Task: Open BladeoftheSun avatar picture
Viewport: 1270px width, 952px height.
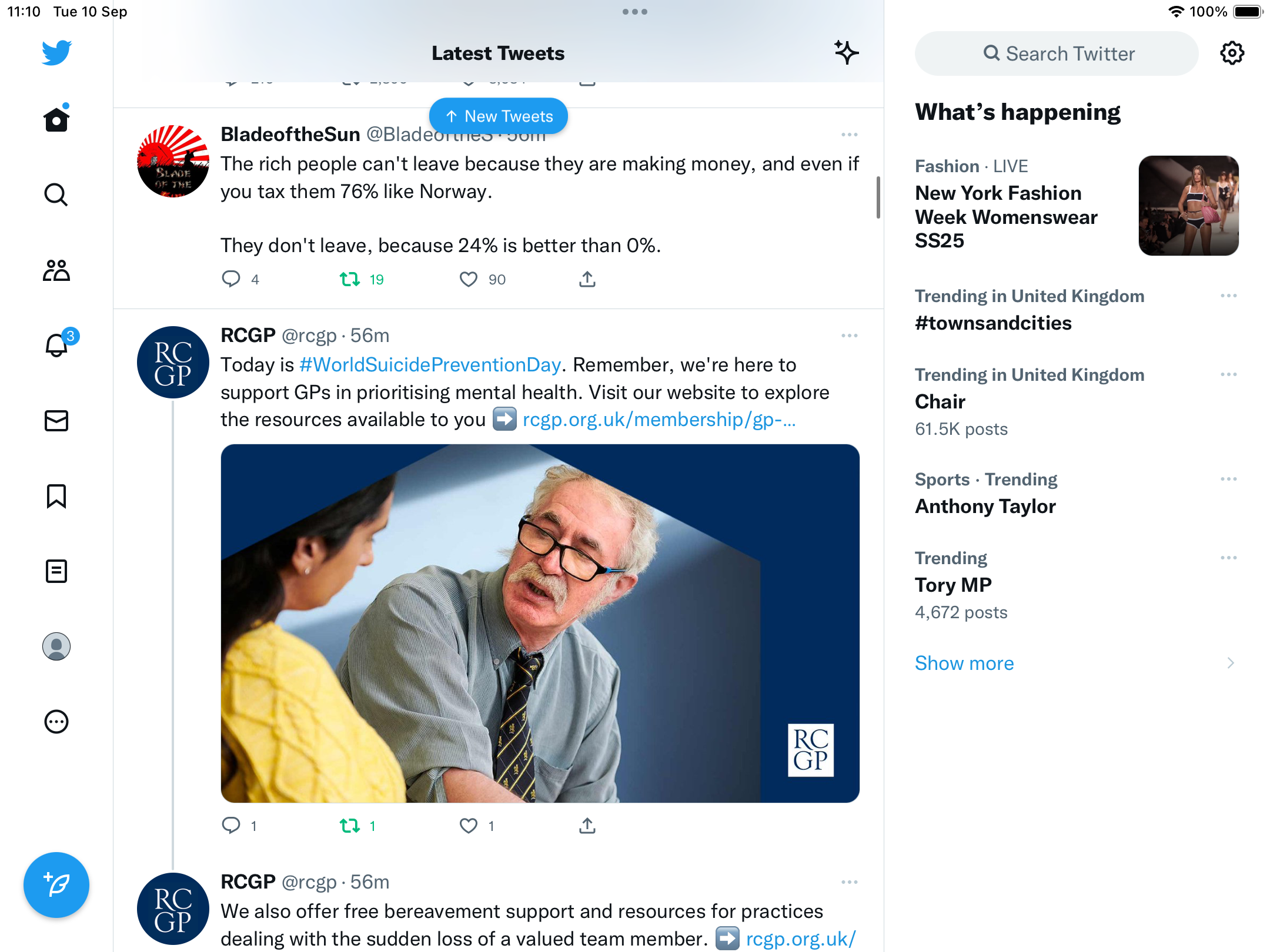Action: pyautogui.click(x=173, y=161)
